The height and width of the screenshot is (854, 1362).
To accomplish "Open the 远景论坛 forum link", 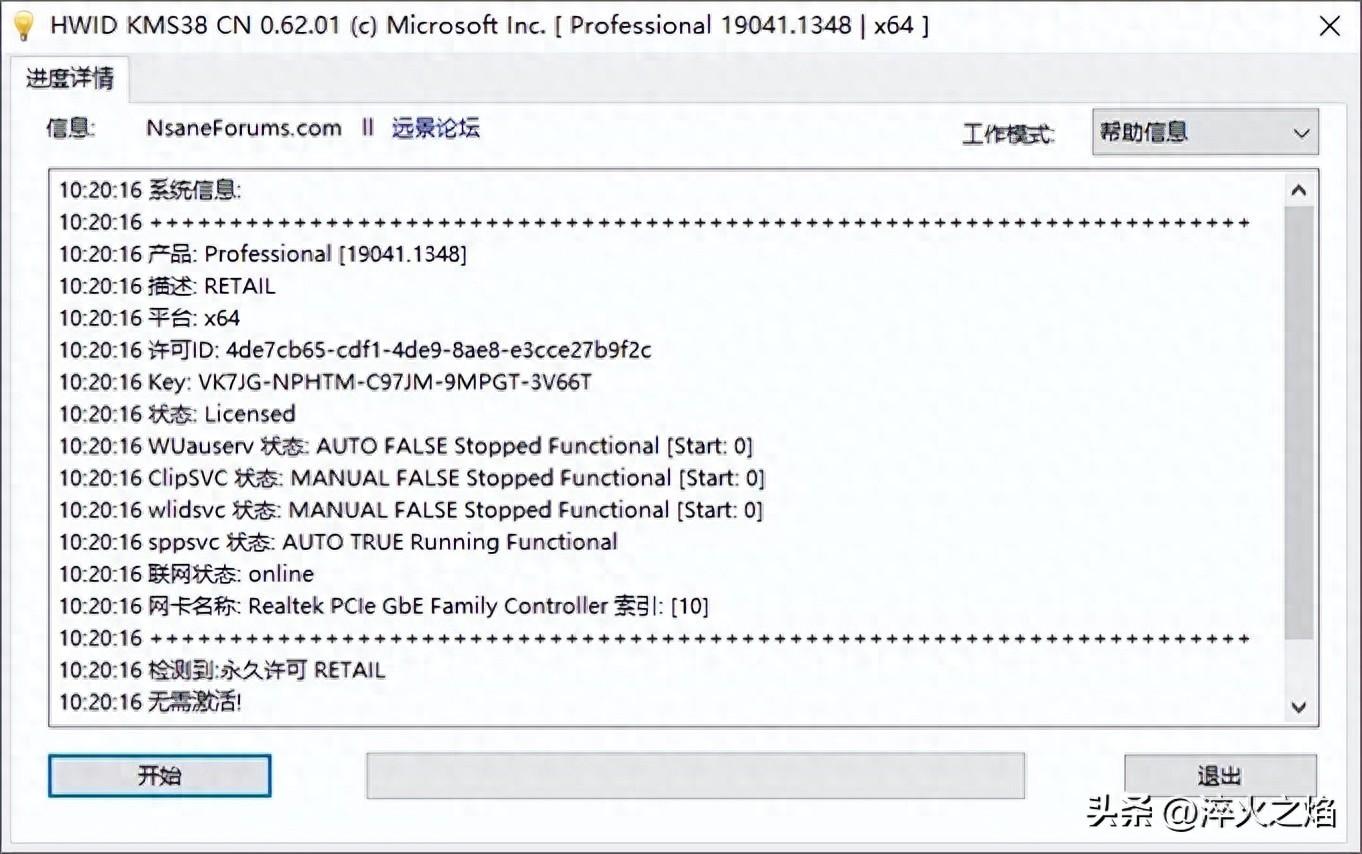I will coord(437,128).
